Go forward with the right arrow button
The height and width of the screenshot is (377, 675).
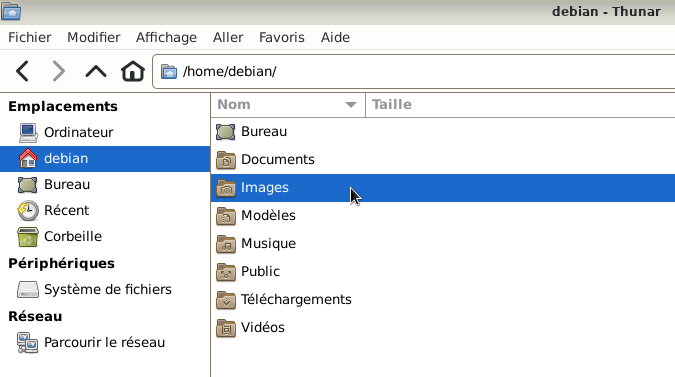click(x=59, y=71)
